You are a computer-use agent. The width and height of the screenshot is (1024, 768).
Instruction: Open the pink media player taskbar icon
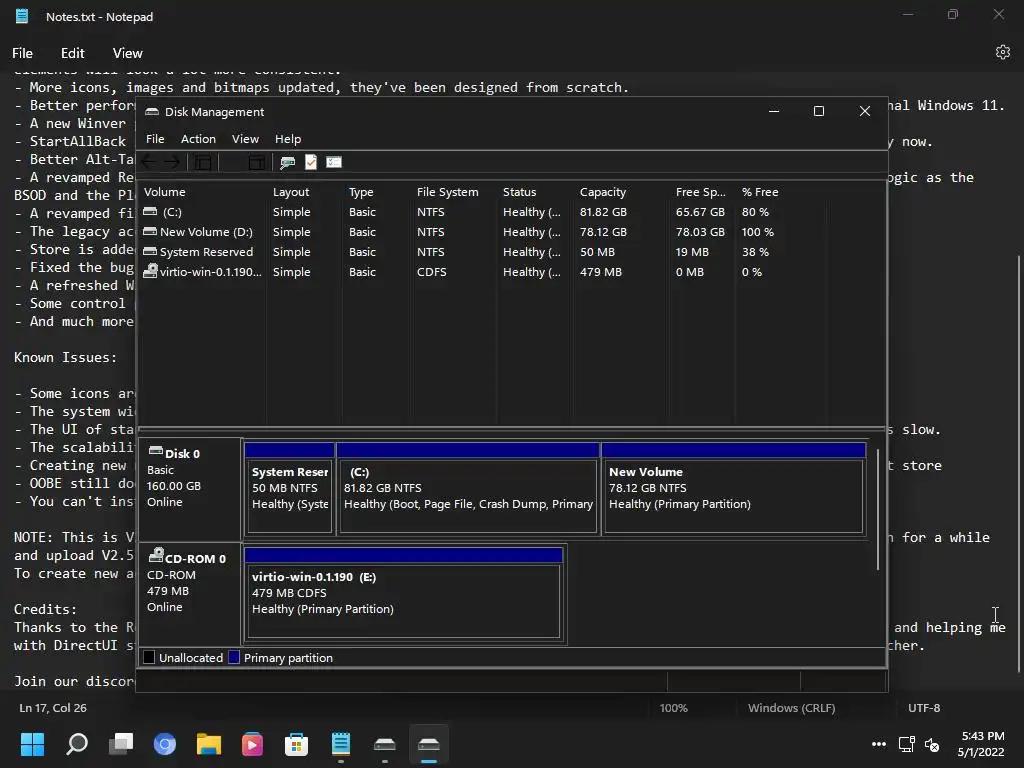(252, 744)
